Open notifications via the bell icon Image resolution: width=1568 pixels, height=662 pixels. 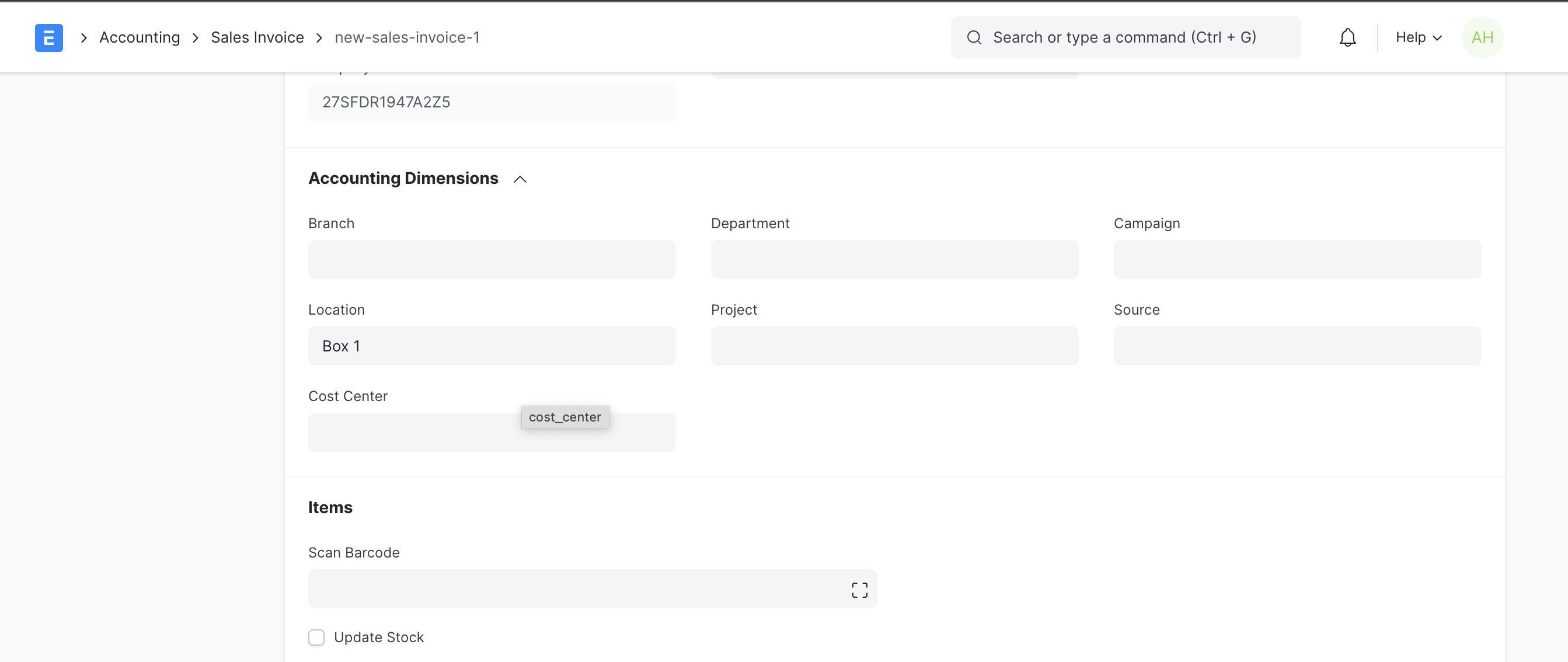(x=1348, y=37)
